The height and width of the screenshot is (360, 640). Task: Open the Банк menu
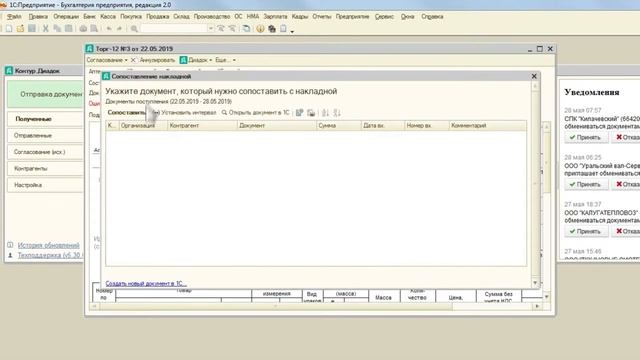coord(89,17)
